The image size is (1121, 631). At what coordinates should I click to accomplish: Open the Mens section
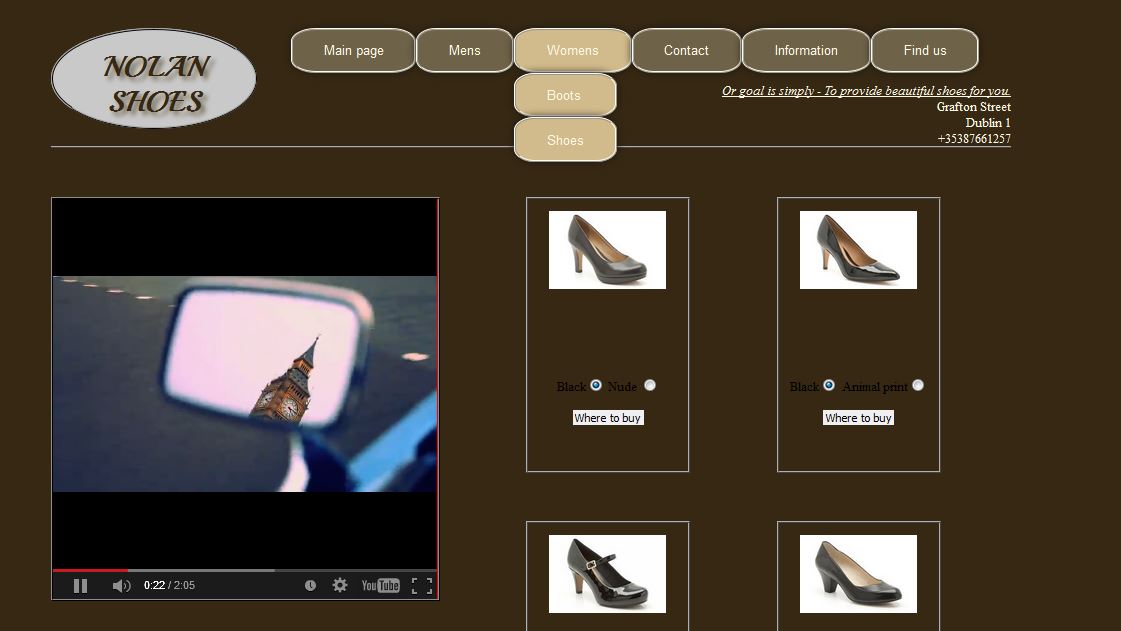point(464,50)
